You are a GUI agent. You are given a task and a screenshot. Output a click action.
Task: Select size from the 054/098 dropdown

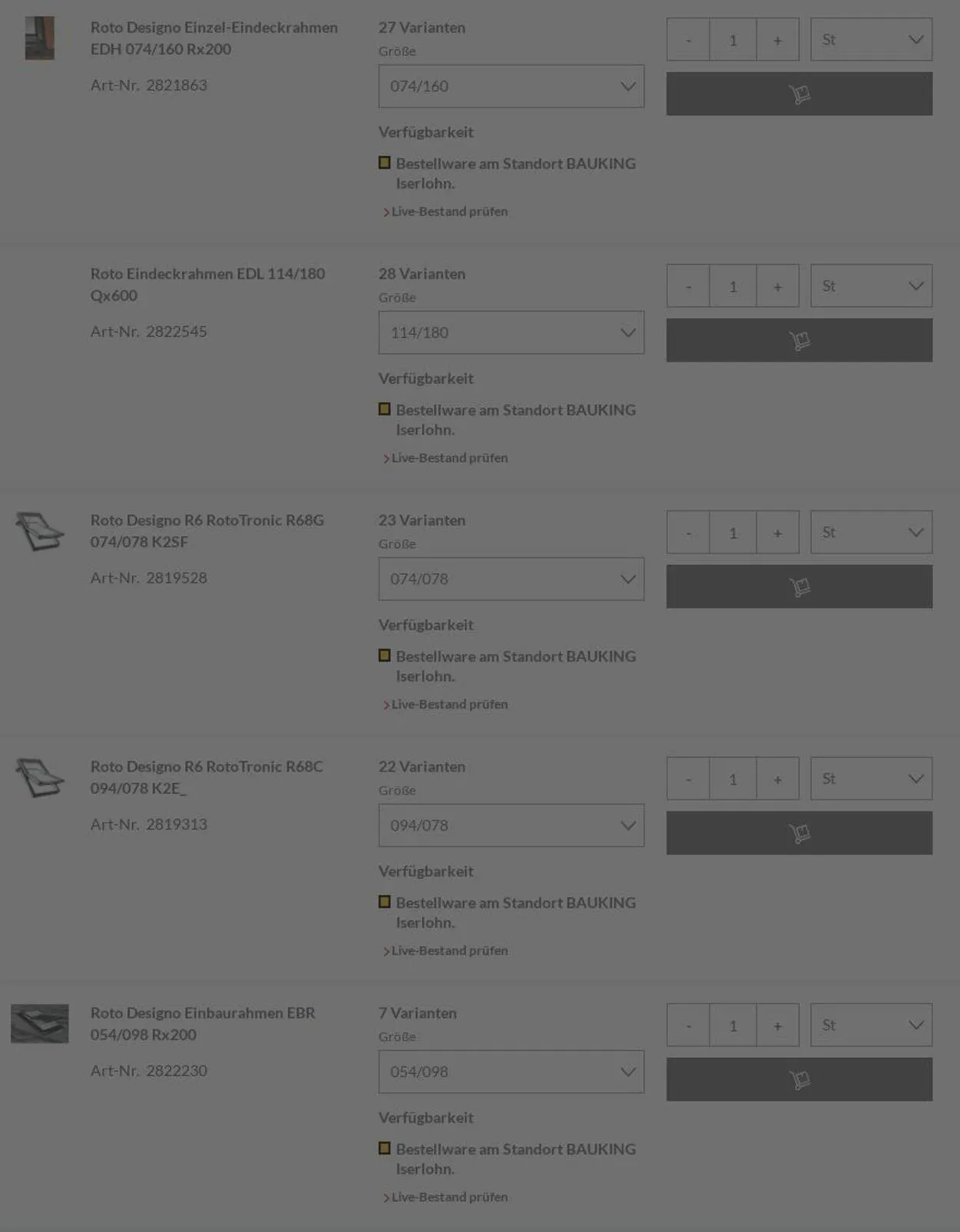(x=511, y=1072)
